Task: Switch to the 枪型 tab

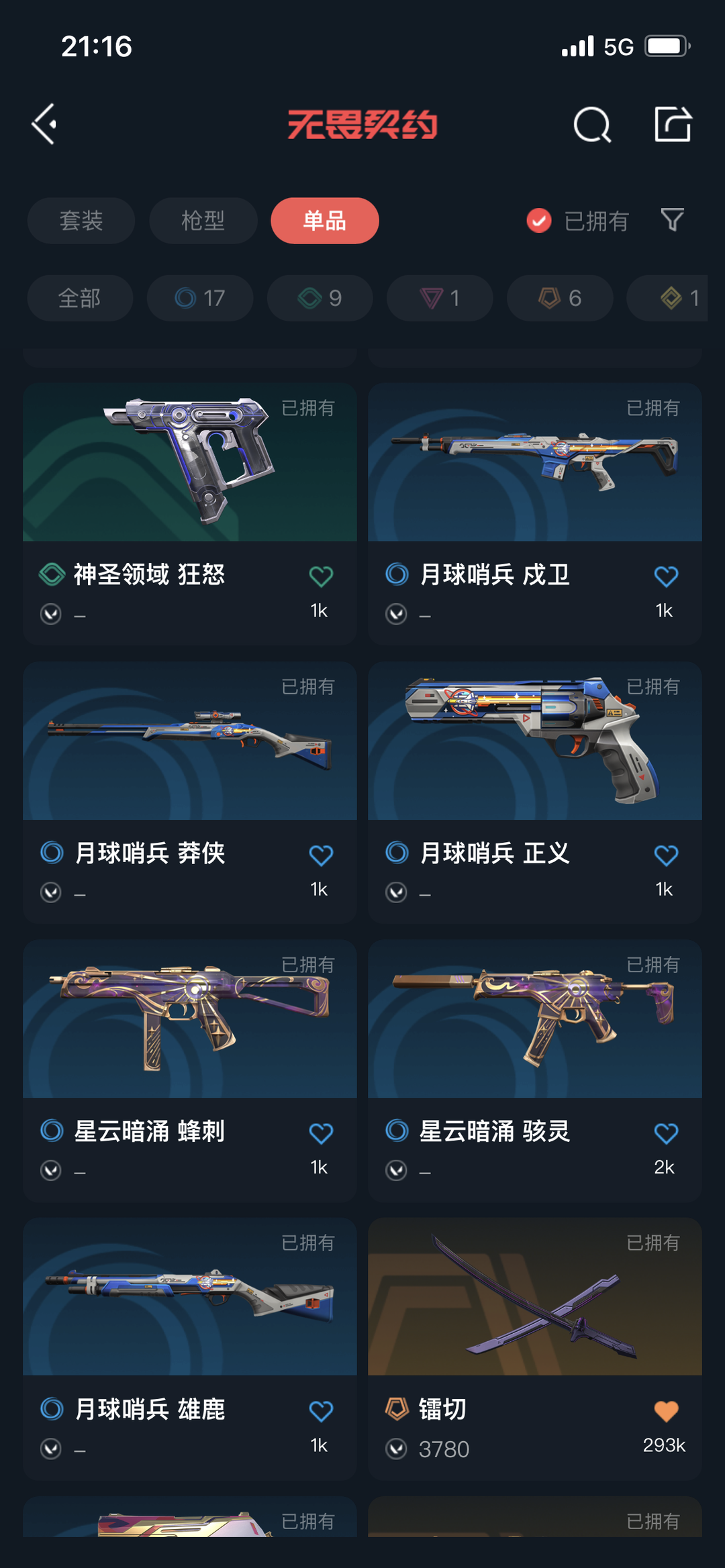Action: tap(203, 221)
